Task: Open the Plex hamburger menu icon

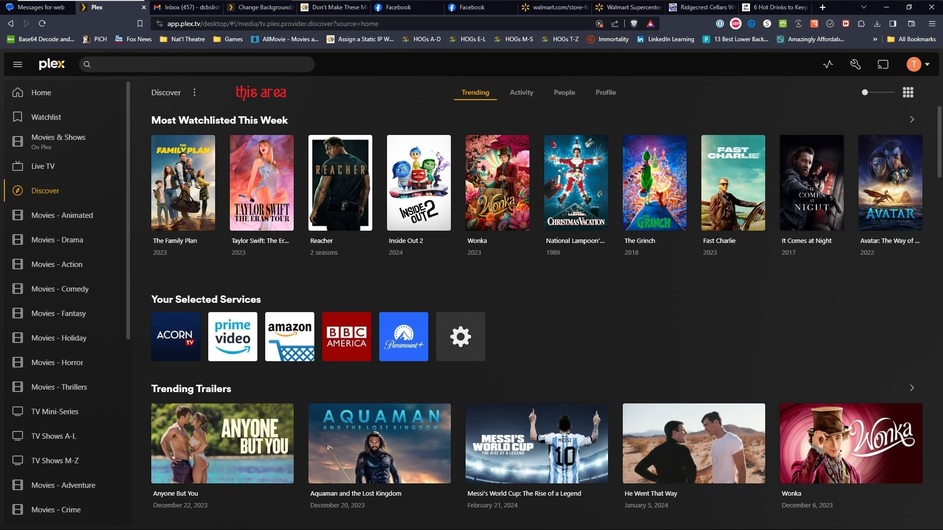Action: click(x=17, y=64)
